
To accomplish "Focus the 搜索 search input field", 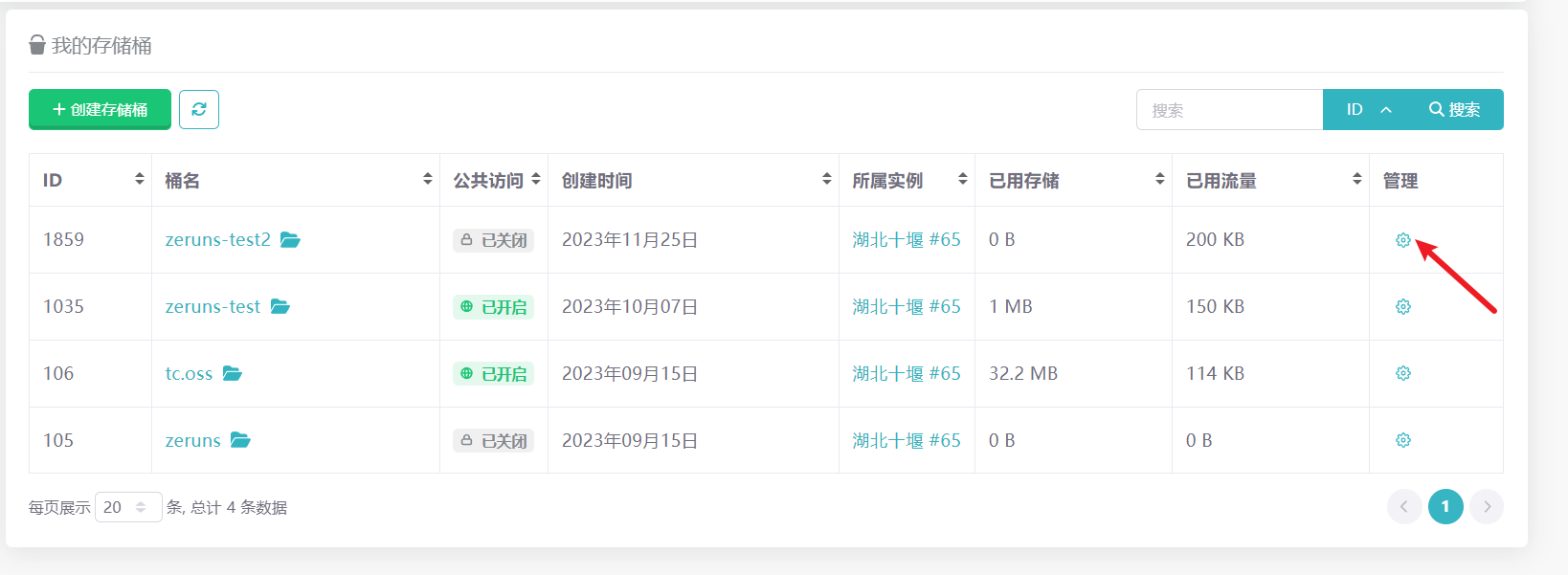I will (x=1229, y=109).
